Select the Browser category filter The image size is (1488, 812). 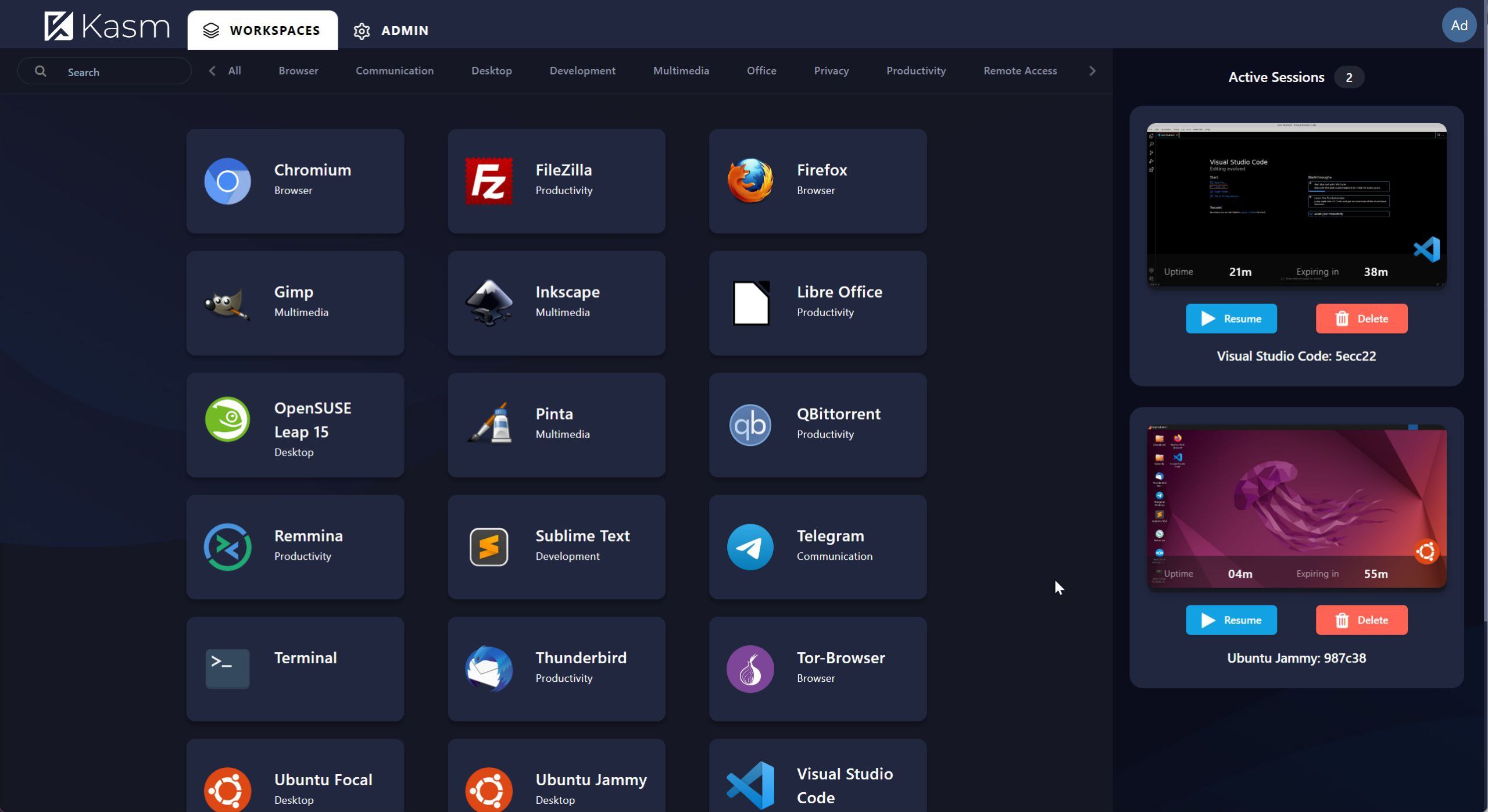(x=298, y=70)
